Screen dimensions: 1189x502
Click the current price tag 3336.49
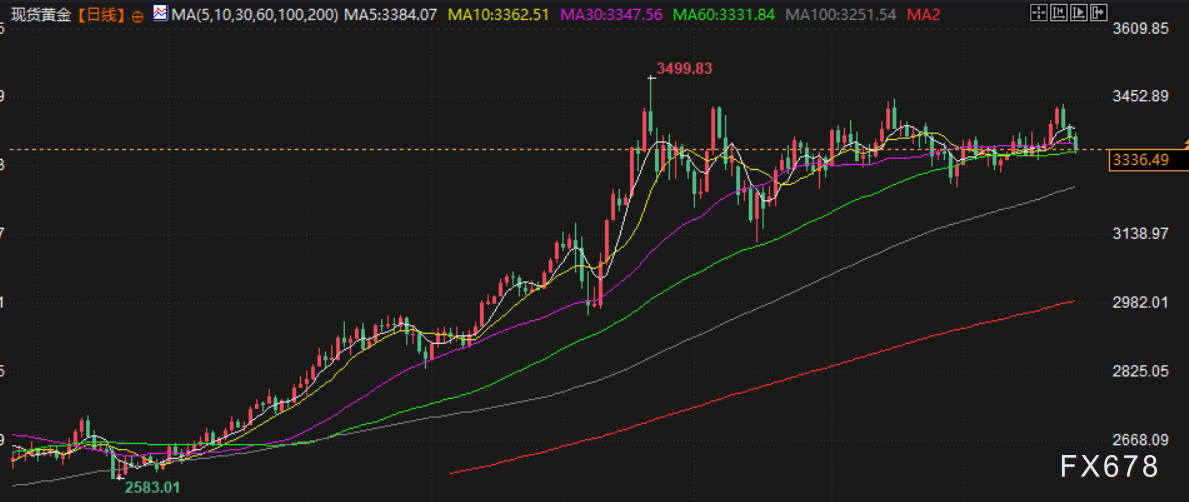tap(1139, 160)
